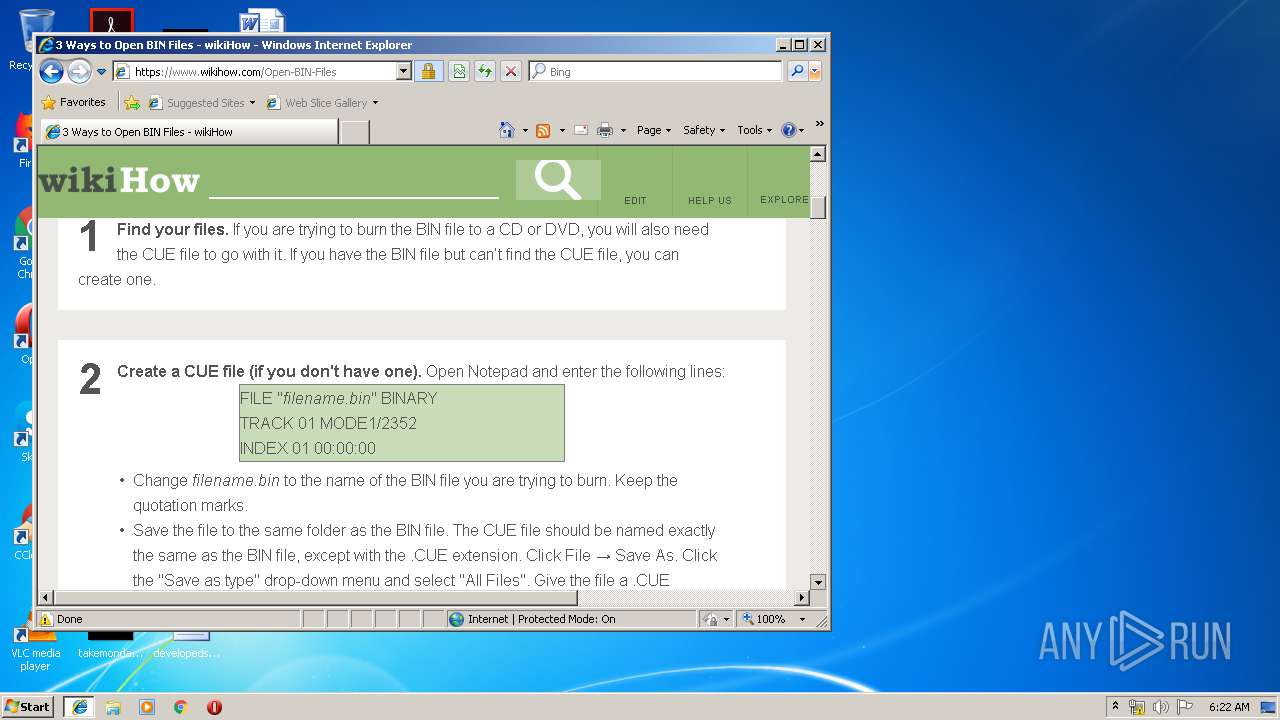Stop loading with the red X icon
1280x720 pixels.
coord(510,71)
